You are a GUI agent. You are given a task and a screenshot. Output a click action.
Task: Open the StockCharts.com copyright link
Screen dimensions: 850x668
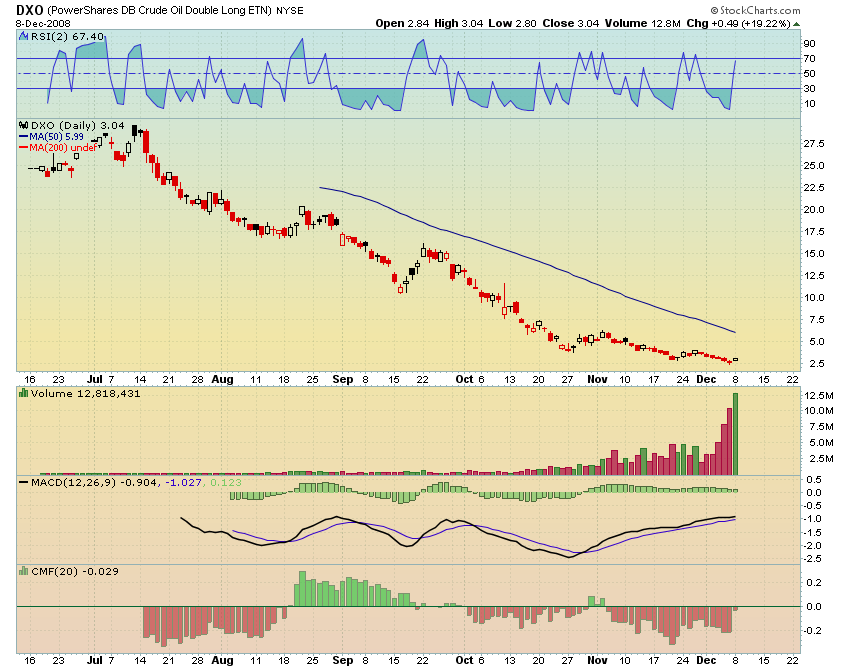[x=755, y=10]
